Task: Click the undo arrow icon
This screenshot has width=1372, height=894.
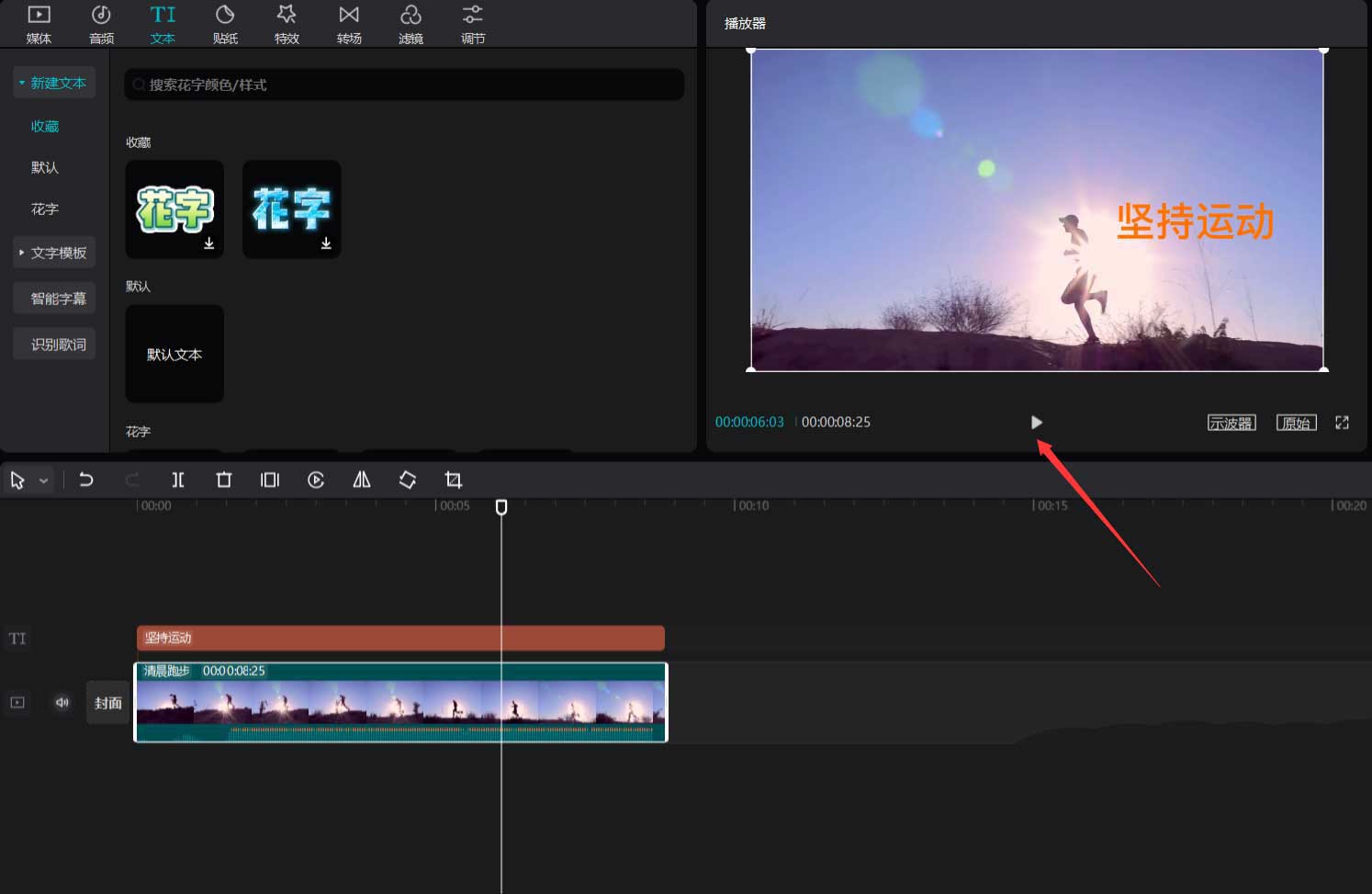Action: (86, 480)
